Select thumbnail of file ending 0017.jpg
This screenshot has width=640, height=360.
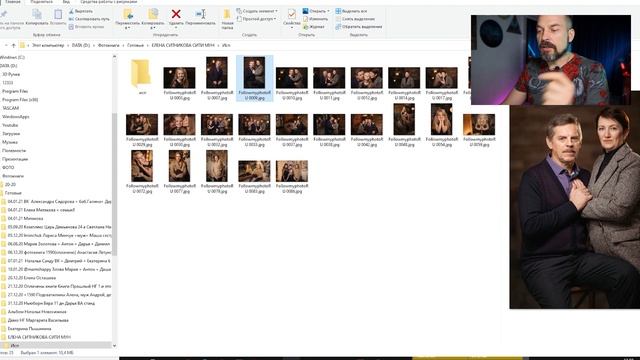click(x=441, y=78)
